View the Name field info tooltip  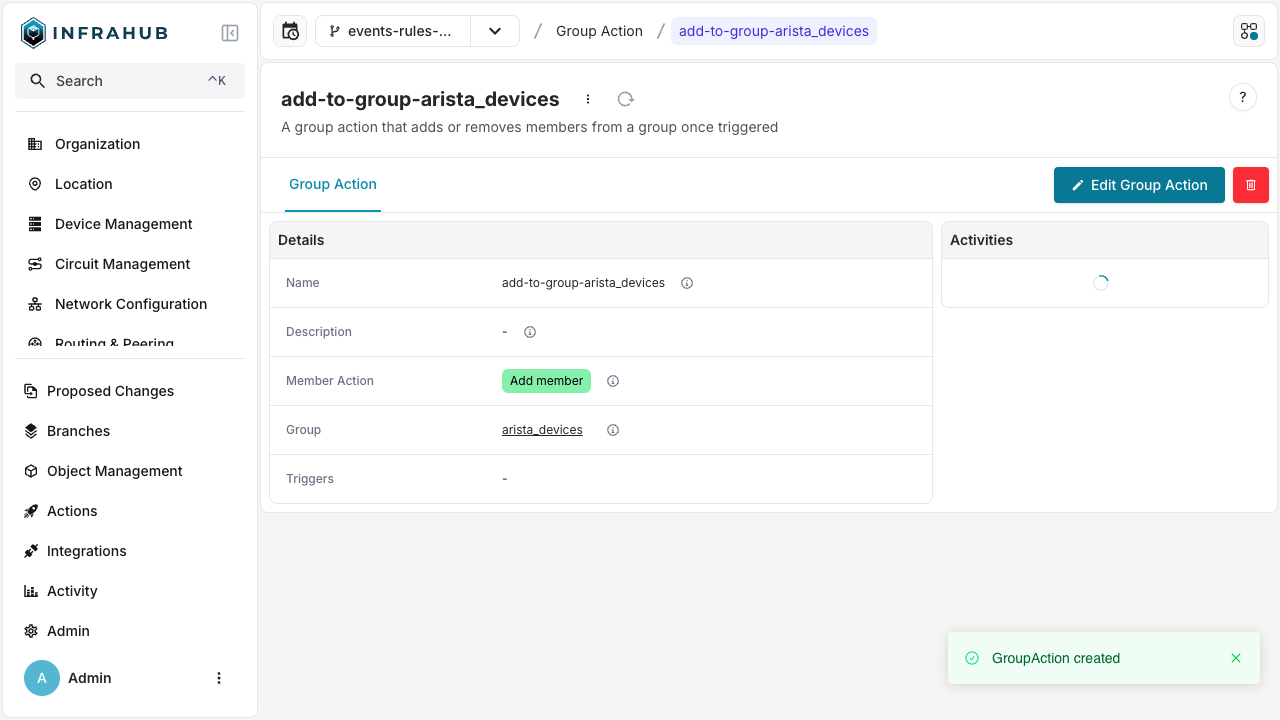[687, 283]
